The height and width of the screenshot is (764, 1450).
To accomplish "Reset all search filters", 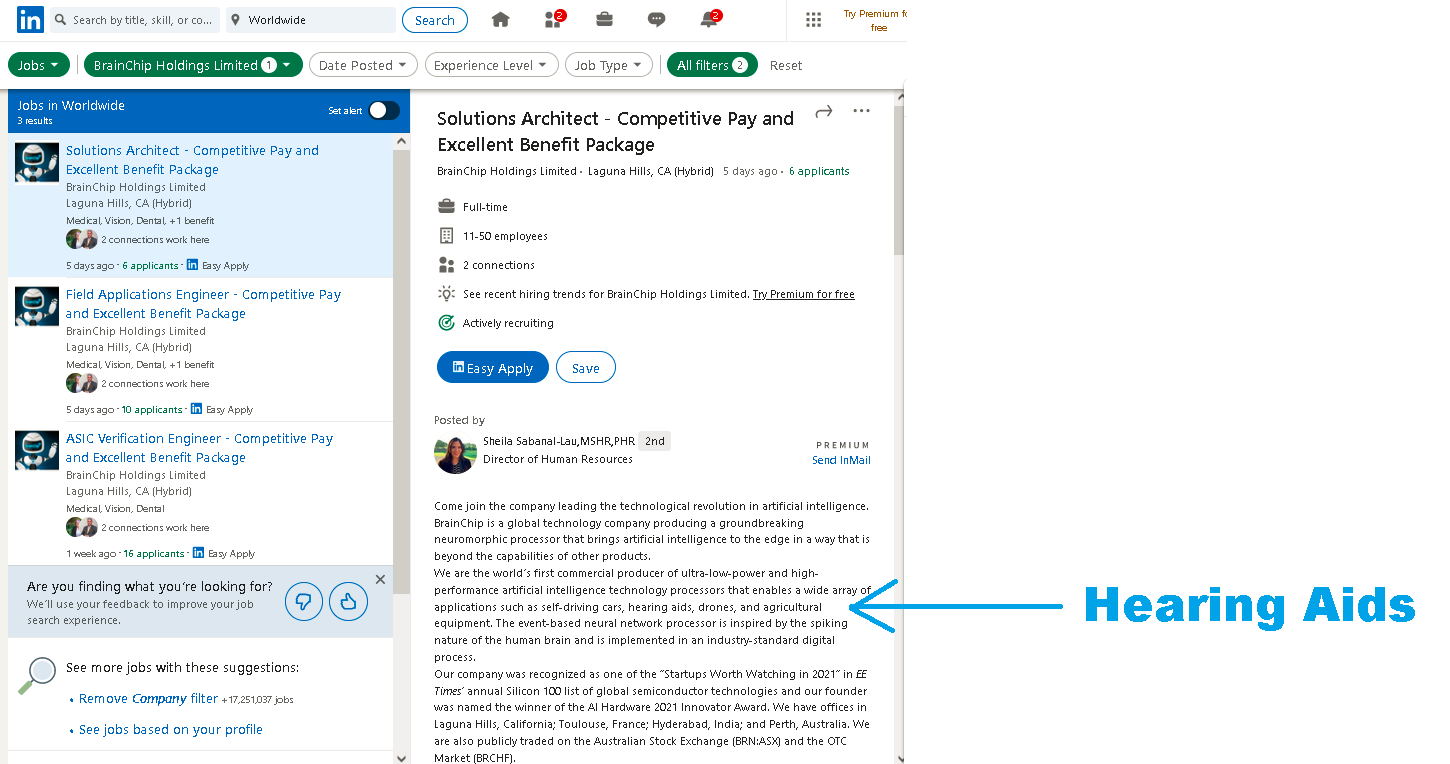I will (786, 65).
